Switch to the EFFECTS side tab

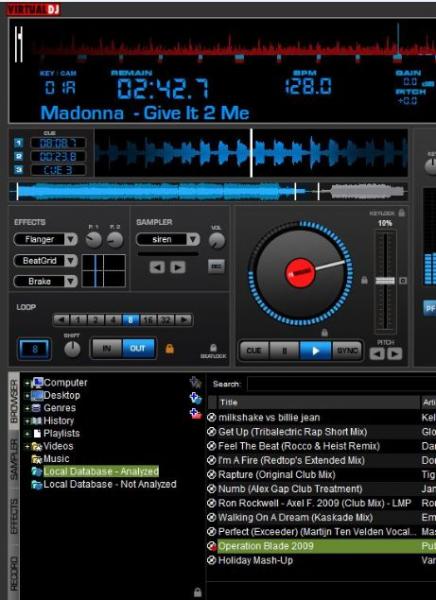pyautogui.click(x=14, y=516)
